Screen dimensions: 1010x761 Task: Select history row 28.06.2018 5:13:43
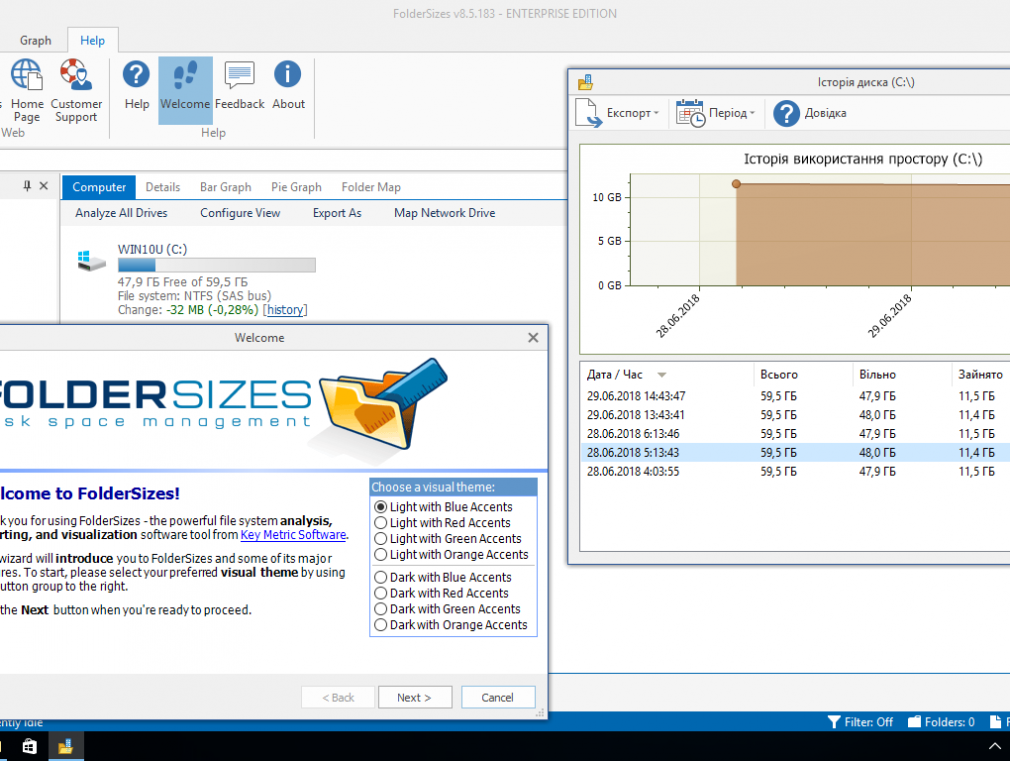[x=795, y=452]
